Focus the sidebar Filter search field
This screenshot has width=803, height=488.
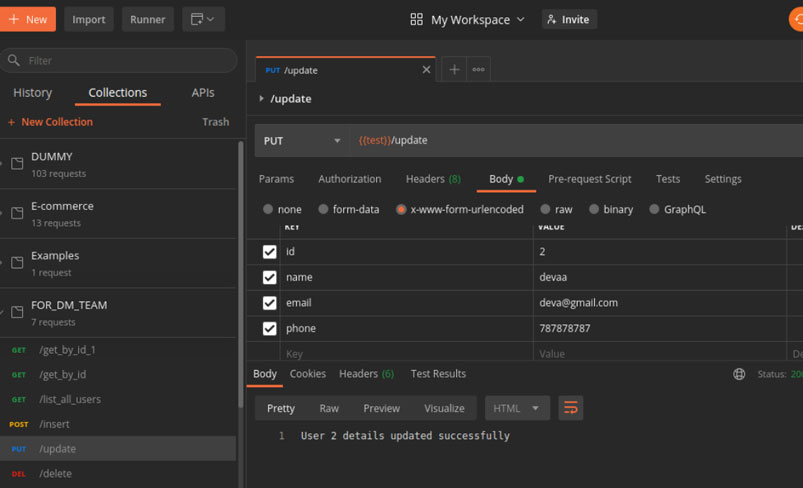point(119,60)
